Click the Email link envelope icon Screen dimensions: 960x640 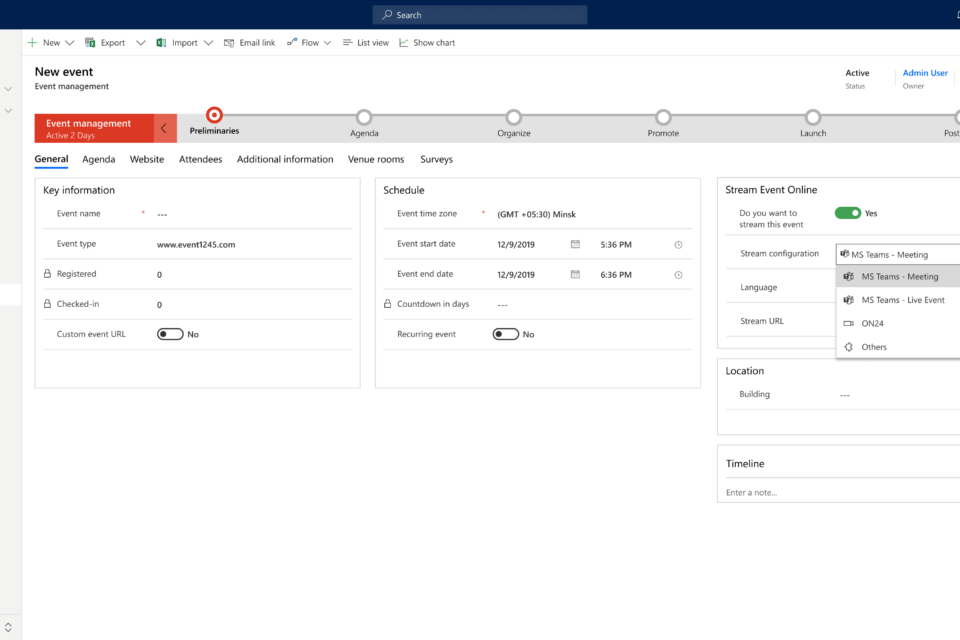229,43
